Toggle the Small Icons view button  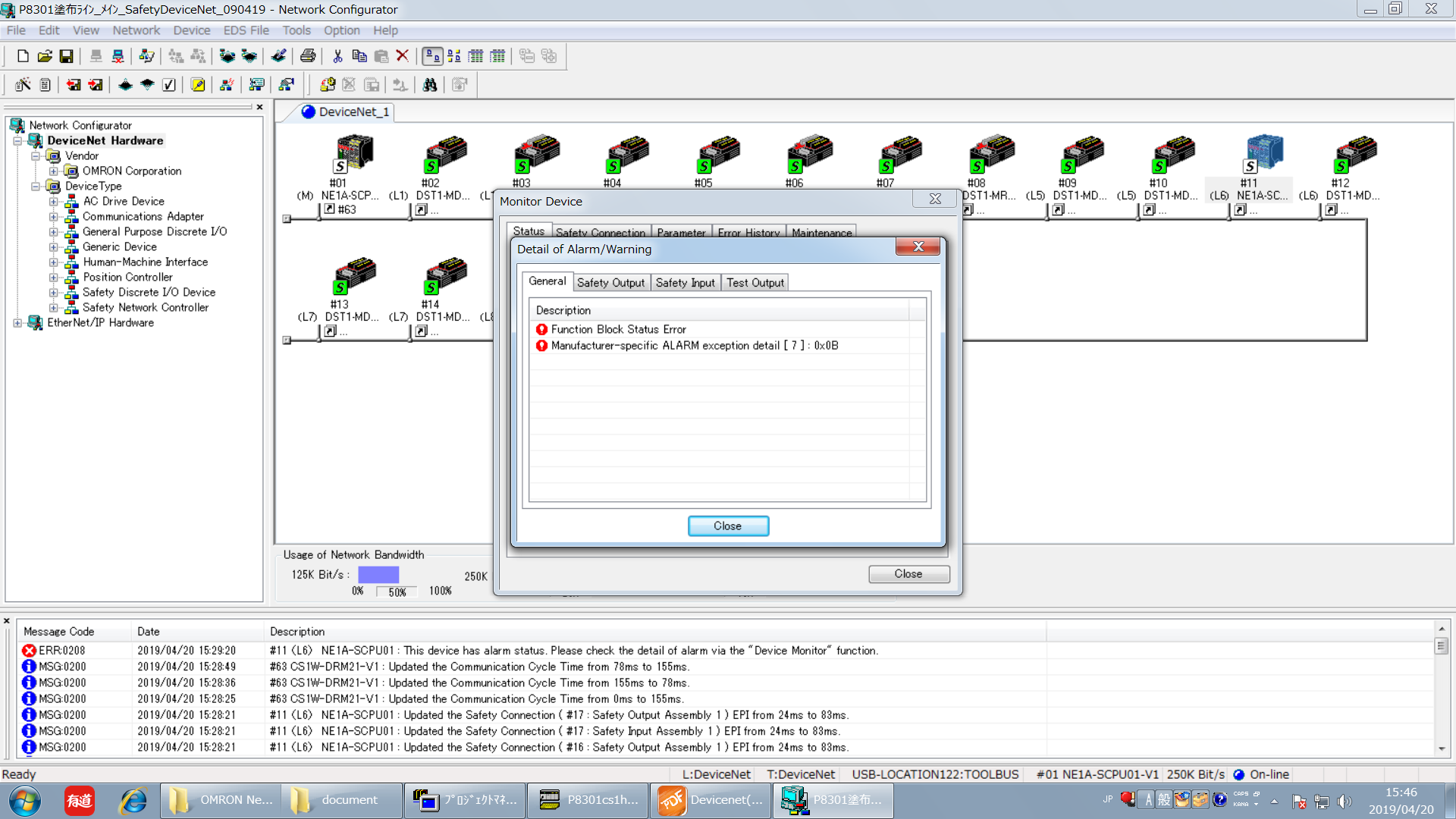click(x=454, y=56)
